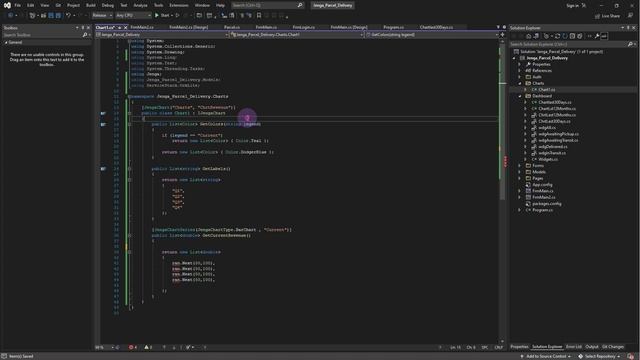640x360 pixels.
Task: Click Collapse All icon in Solution Explorer
Action: coord(572,36)
